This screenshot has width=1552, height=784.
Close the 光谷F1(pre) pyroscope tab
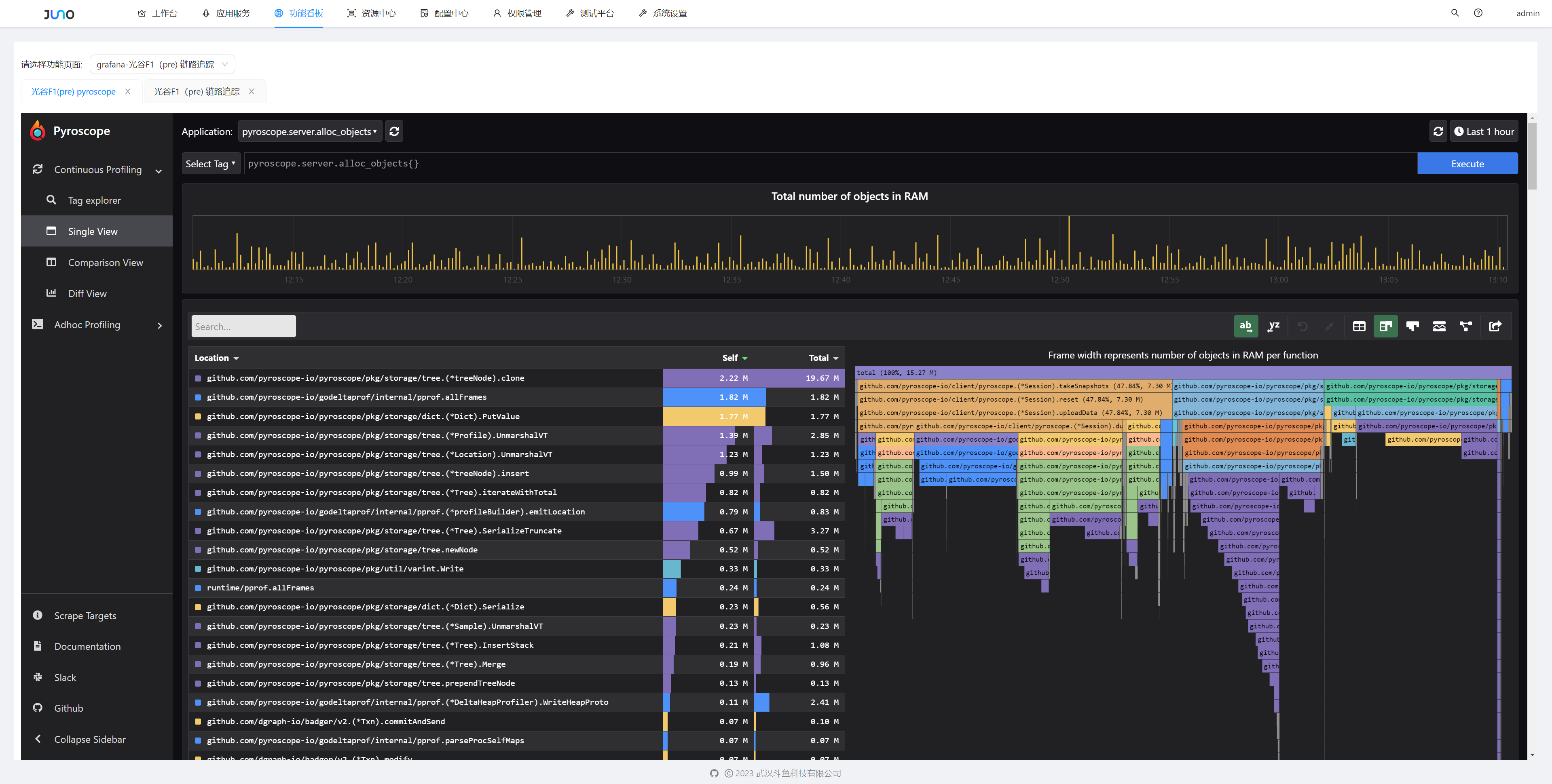coord(128,91)
